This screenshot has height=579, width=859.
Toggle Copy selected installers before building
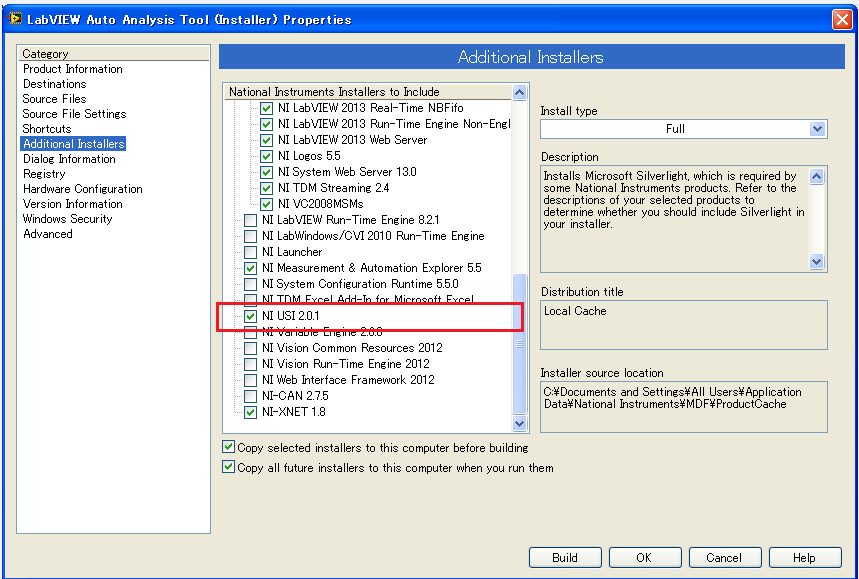[x=228, y=447]
